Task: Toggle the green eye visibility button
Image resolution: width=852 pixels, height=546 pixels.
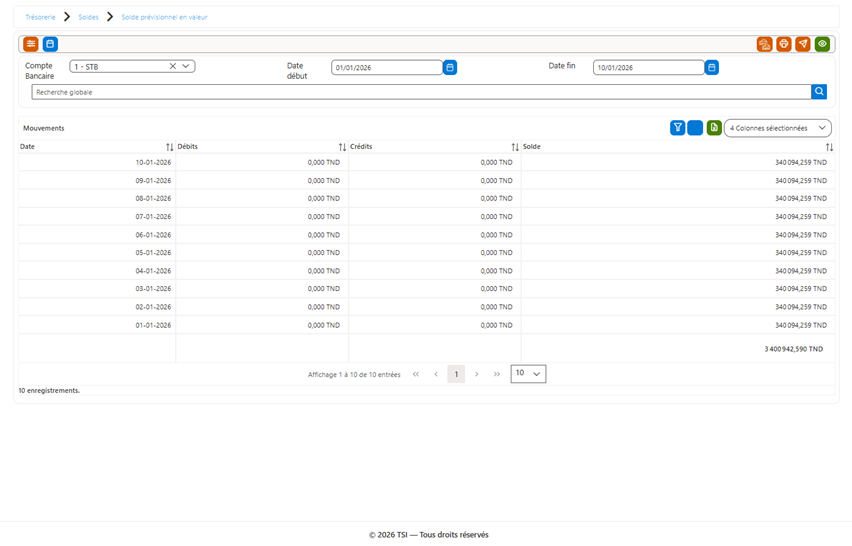Action: 822,44
